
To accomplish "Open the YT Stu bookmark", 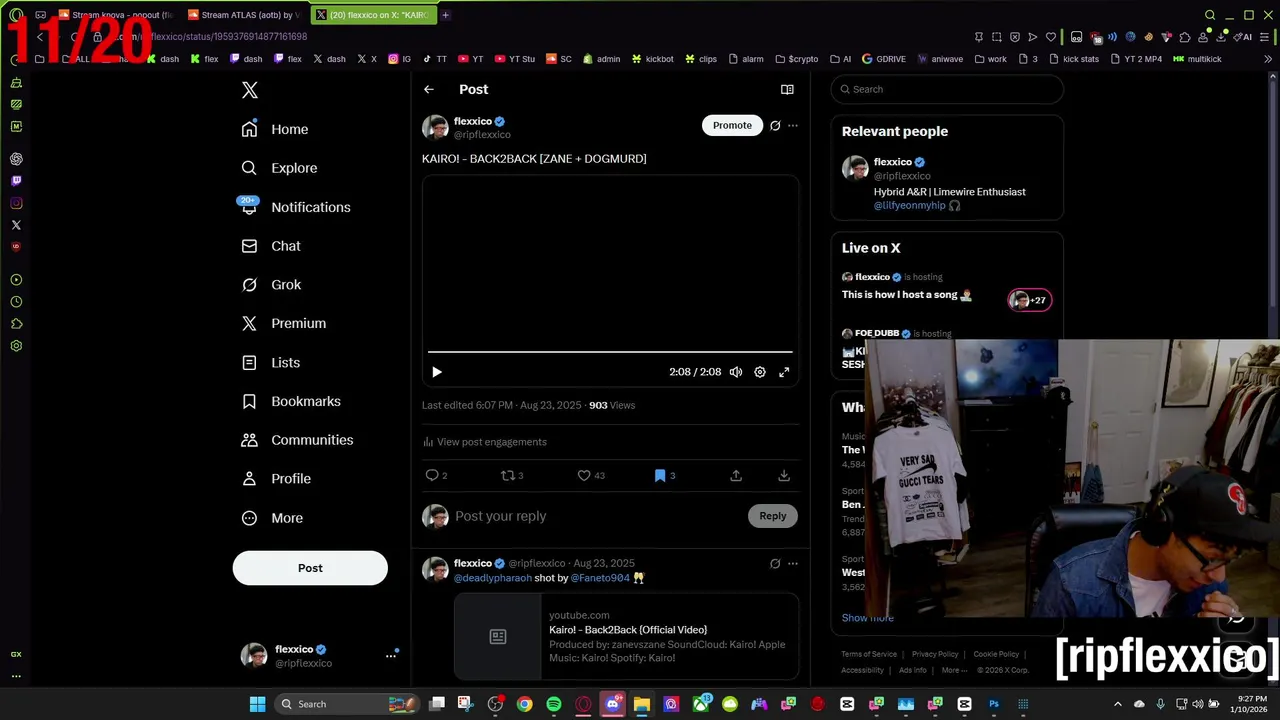I will click(x=515, y=59).
